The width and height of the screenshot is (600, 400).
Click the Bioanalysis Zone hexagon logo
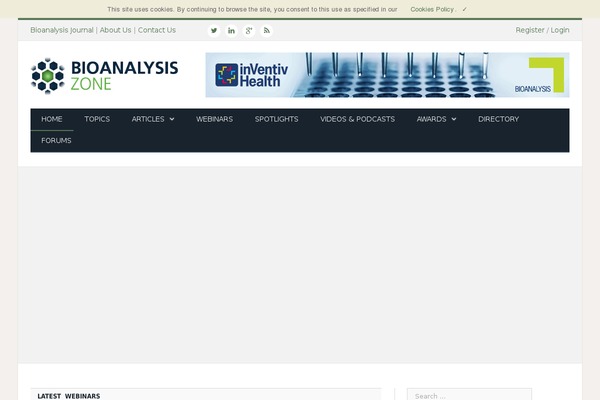(x=48, y=76)
